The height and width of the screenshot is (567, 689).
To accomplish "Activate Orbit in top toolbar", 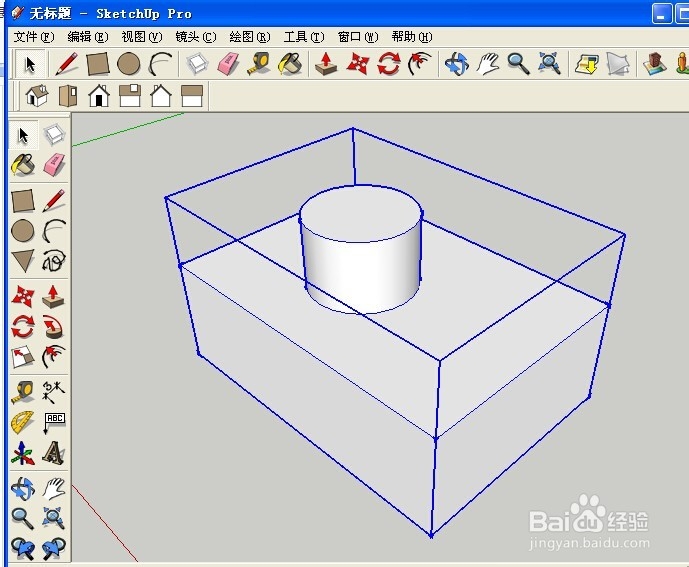I will click(457, 64).
